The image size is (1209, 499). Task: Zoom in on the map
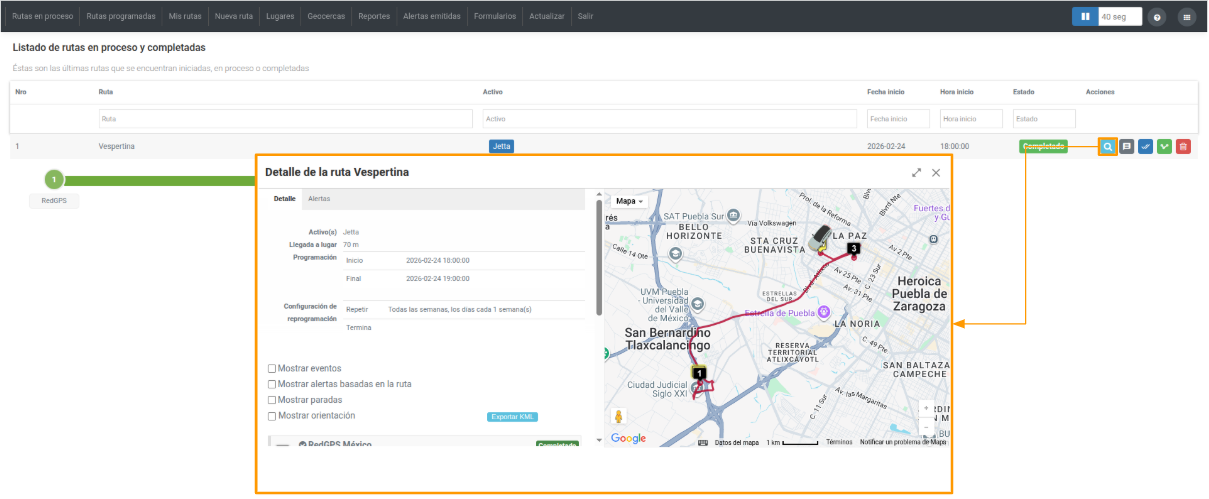[927, 408]
